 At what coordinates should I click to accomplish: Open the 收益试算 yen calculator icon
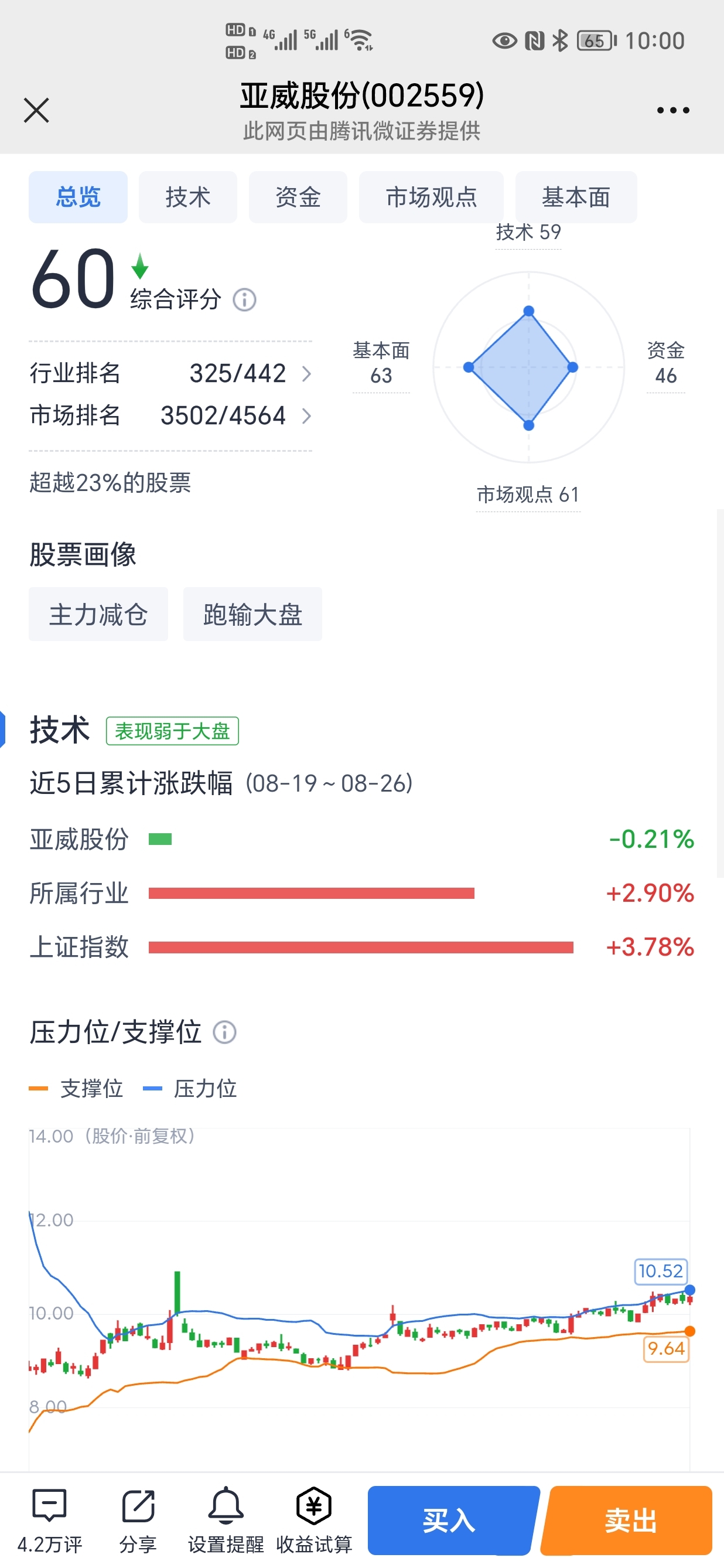[314, 1506]
